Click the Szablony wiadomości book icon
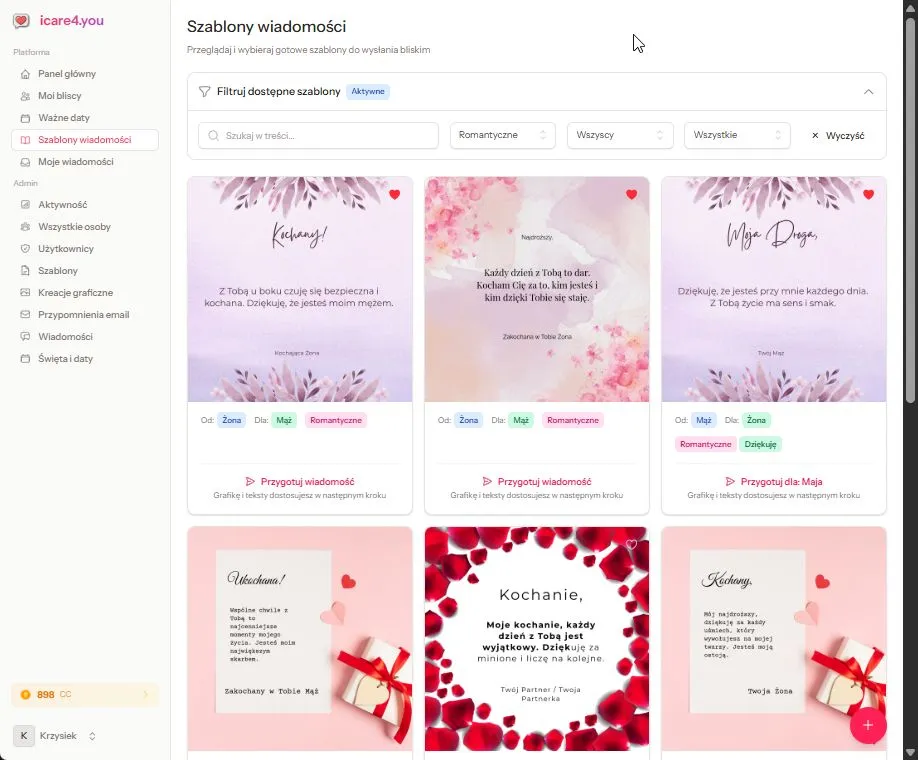 (25, 140)
